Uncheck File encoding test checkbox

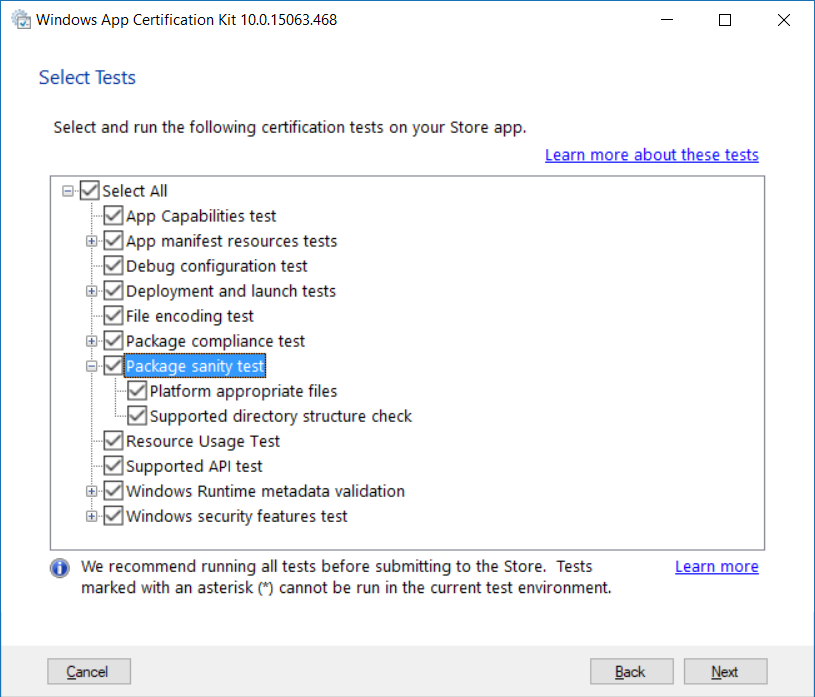(x=113, y=315)
